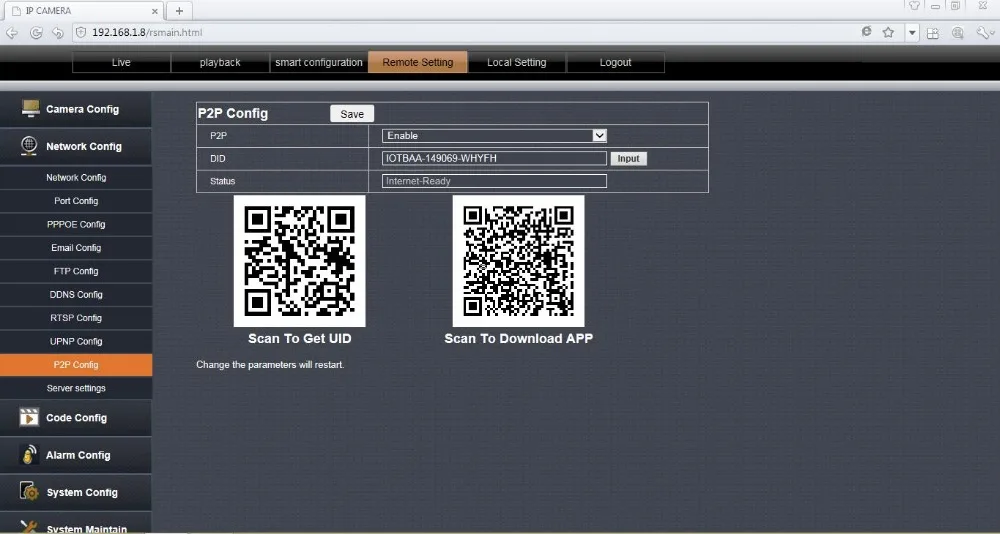Click the skin/shirt icon in the title bar
The width and height of the screenshot is (1000, 534).
click(x=915, y=6)
